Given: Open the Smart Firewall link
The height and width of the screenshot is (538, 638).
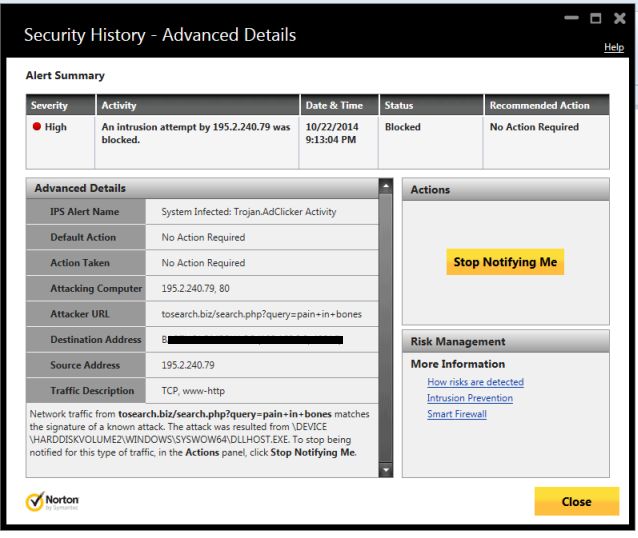Looking at the screenshot, I should [456, 414].
